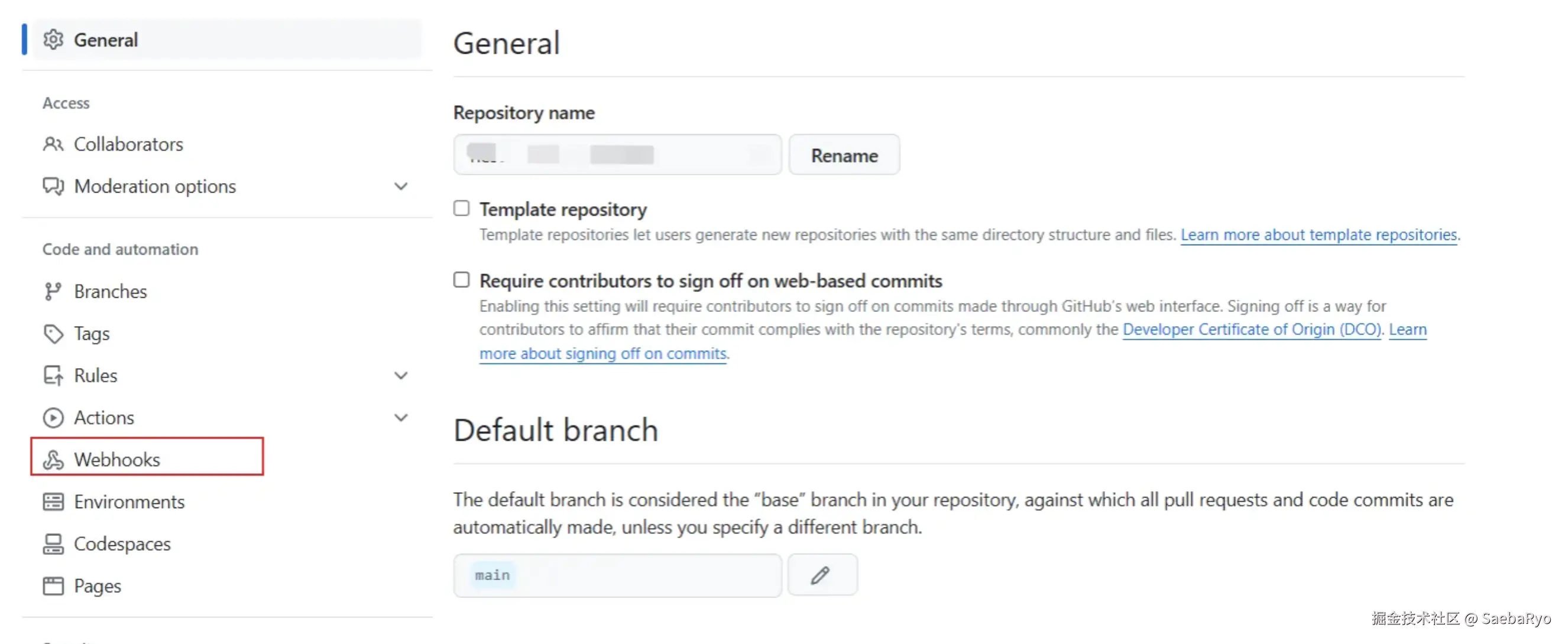Open the Collaborators settings page
1568x644 pixels.
coord(128,144)
